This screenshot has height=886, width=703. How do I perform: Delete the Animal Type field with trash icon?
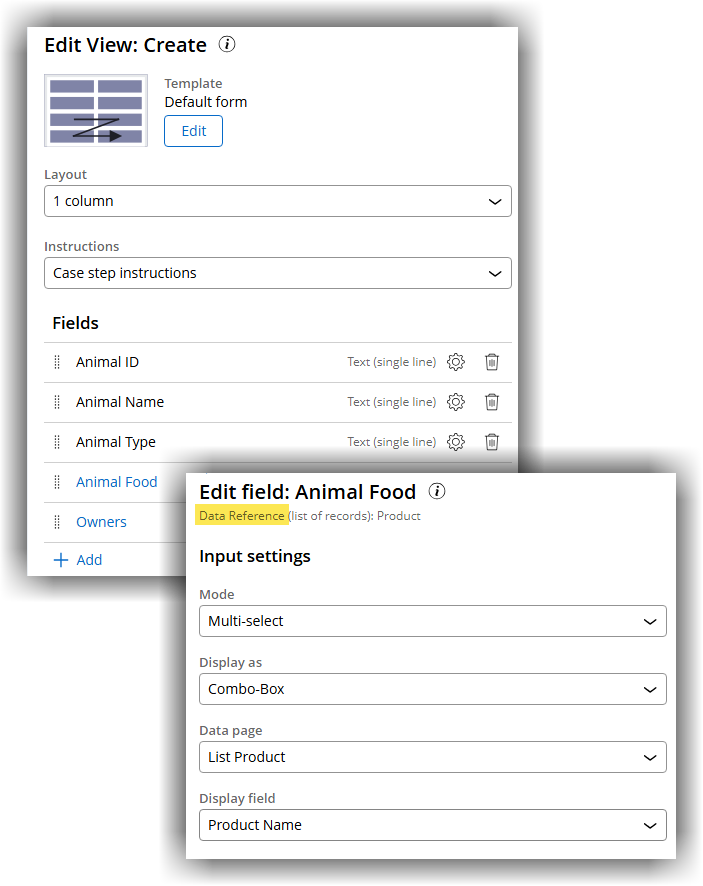[492, 442]
